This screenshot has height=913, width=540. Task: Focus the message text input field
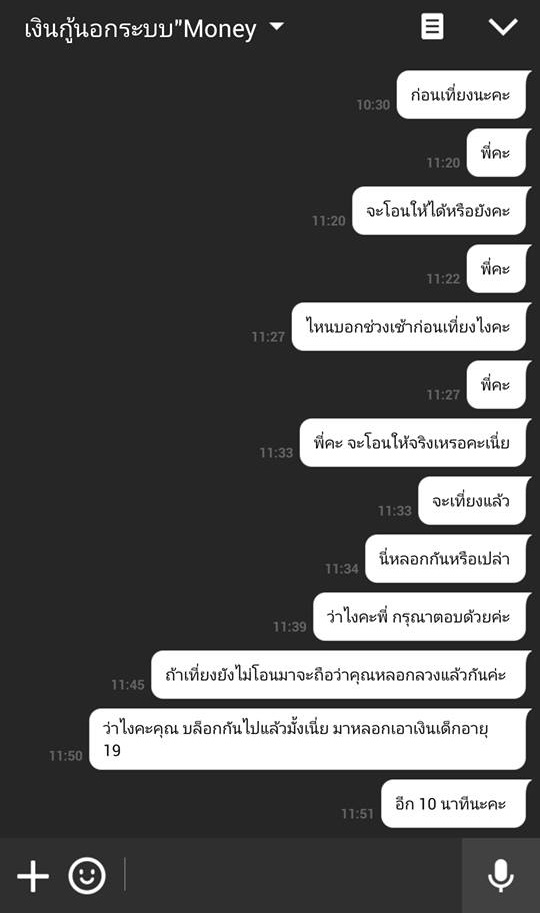point(291,875)
